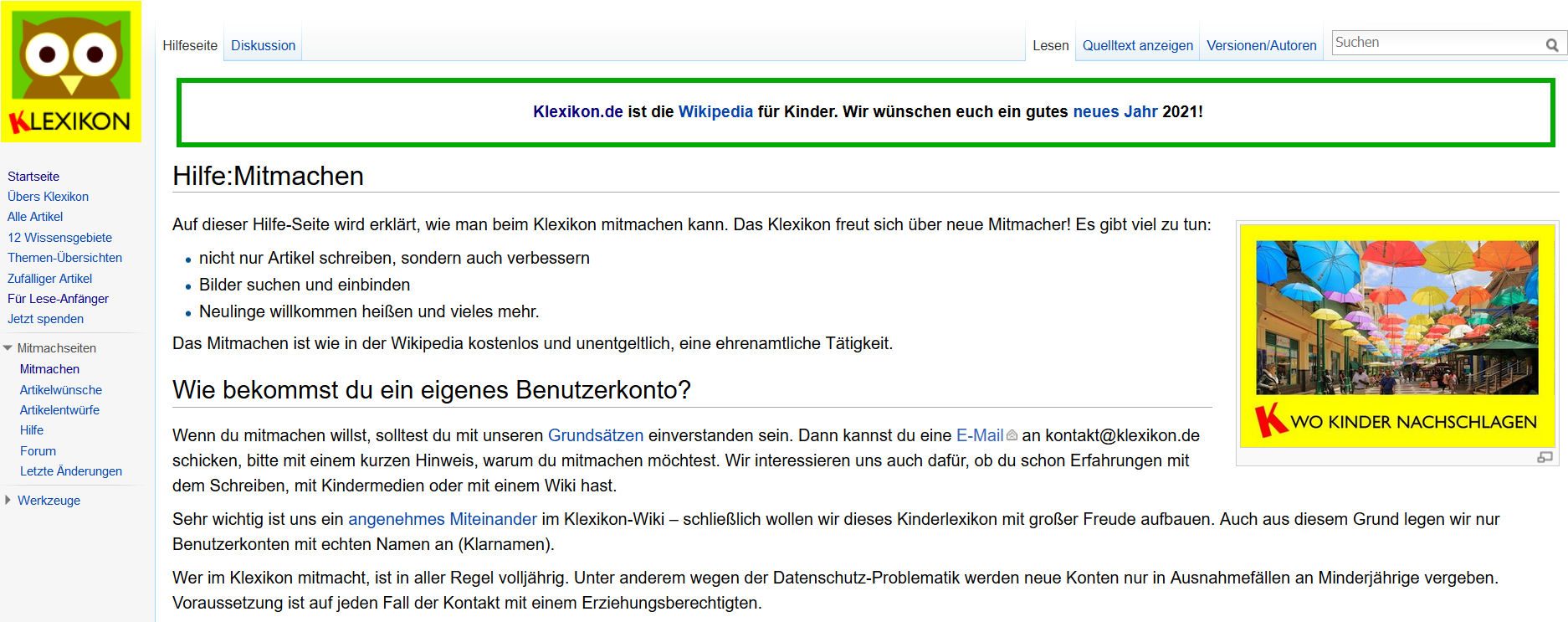1568x622 pixels.
Task: Open the Versionen/Autoren tab
Action: click(1262, 45)
